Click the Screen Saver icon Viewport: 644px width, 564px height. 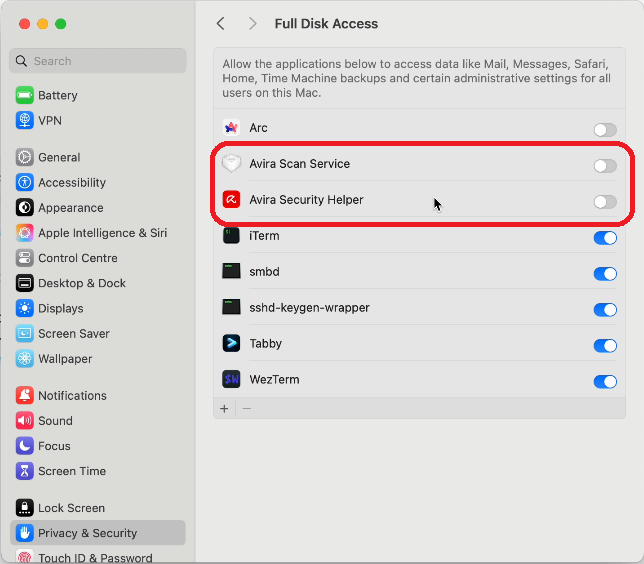tap(25, 334)
